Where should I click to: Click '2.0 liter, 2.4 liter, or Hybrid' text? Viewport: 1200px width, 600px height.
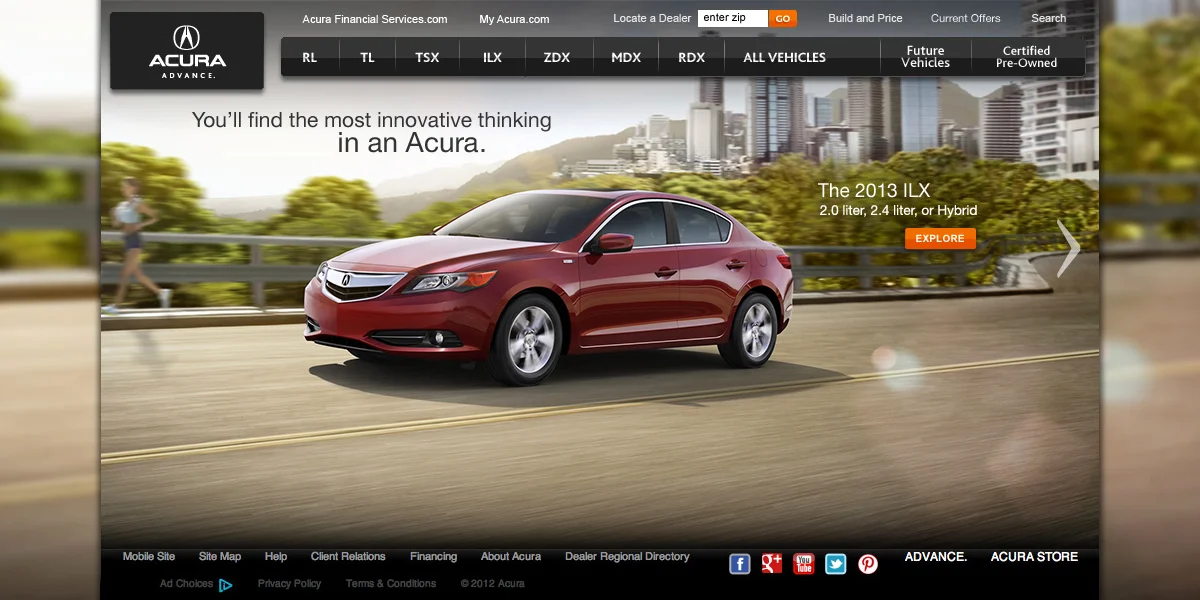[x=898, y=211]
